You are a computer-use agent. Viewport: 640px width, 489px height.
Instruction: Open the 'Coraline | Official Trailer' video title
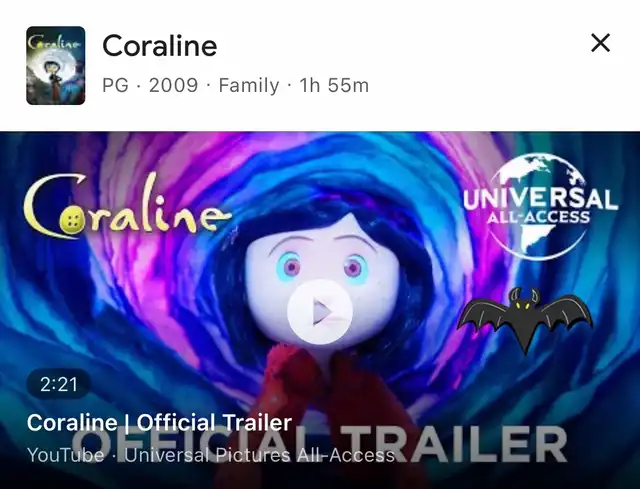pos(159,422)
